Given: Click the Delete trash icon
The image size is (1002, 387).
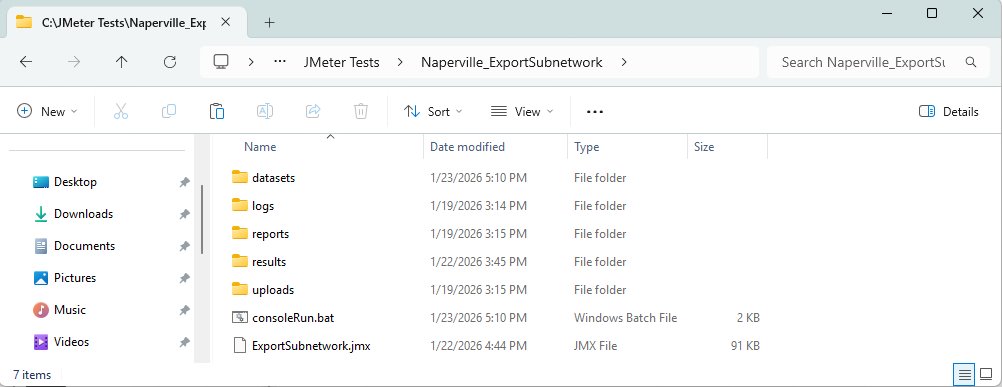Looking at the screenshot, I should pyautogui.click(x=361, y=111).
